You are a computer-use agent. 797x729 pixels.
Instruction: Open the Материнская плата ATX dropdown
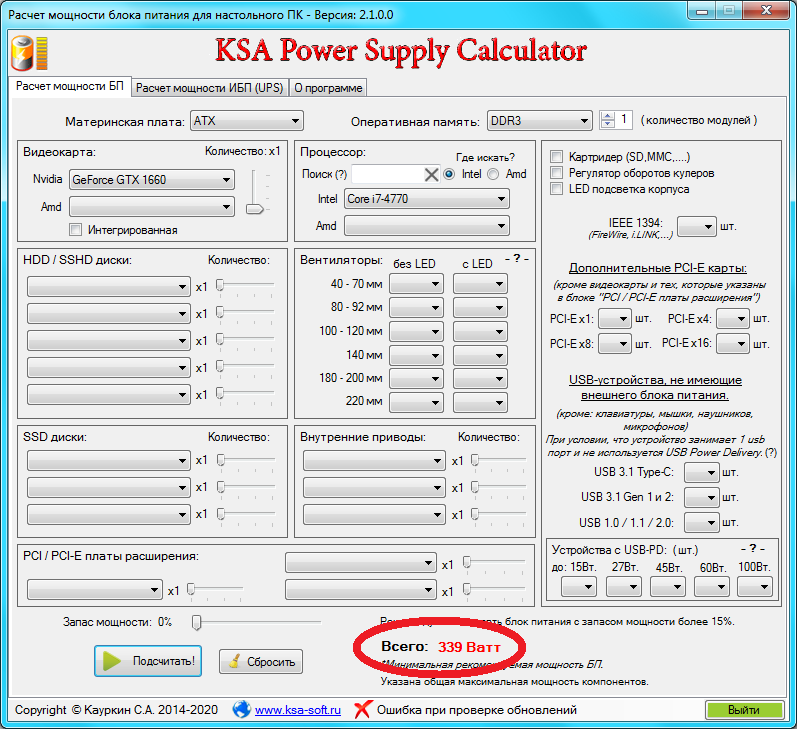(246, 121)
